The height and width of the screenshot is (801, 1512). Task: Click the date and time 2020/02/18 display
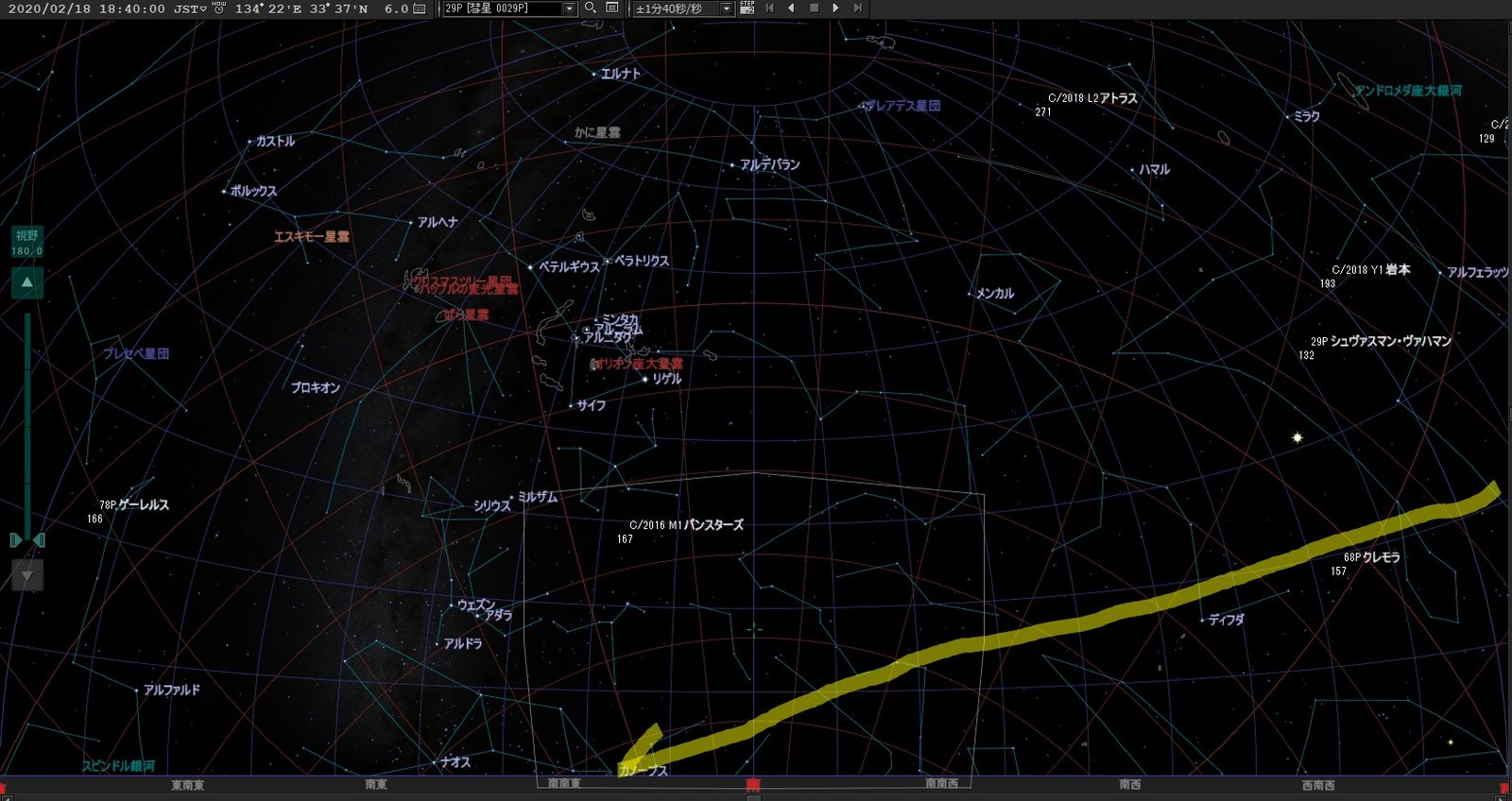pyautogui.click(x=86, y=9)
